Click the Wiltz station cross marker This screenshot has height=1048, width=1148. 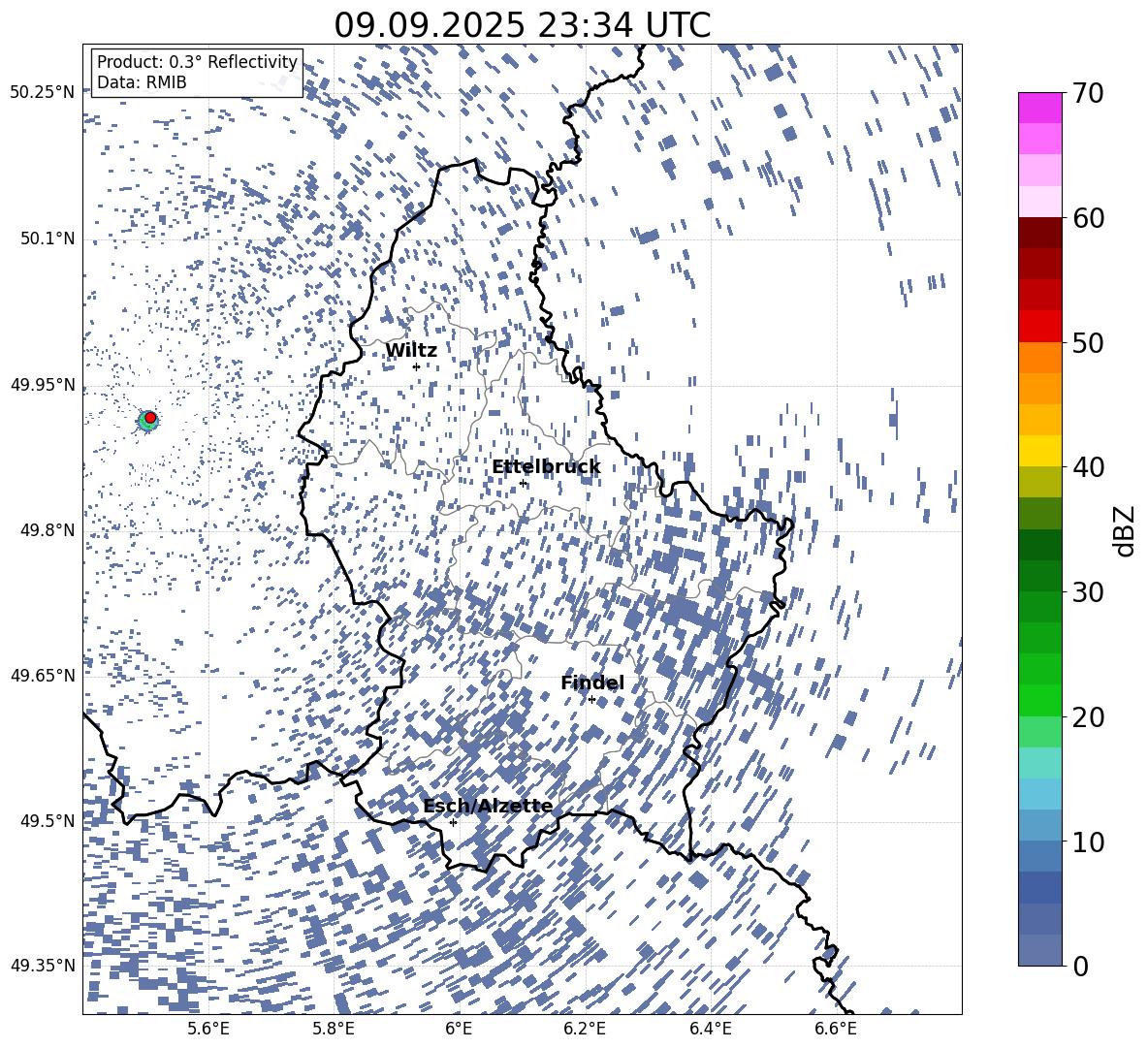pyautogui.click(x=416, y=366)
